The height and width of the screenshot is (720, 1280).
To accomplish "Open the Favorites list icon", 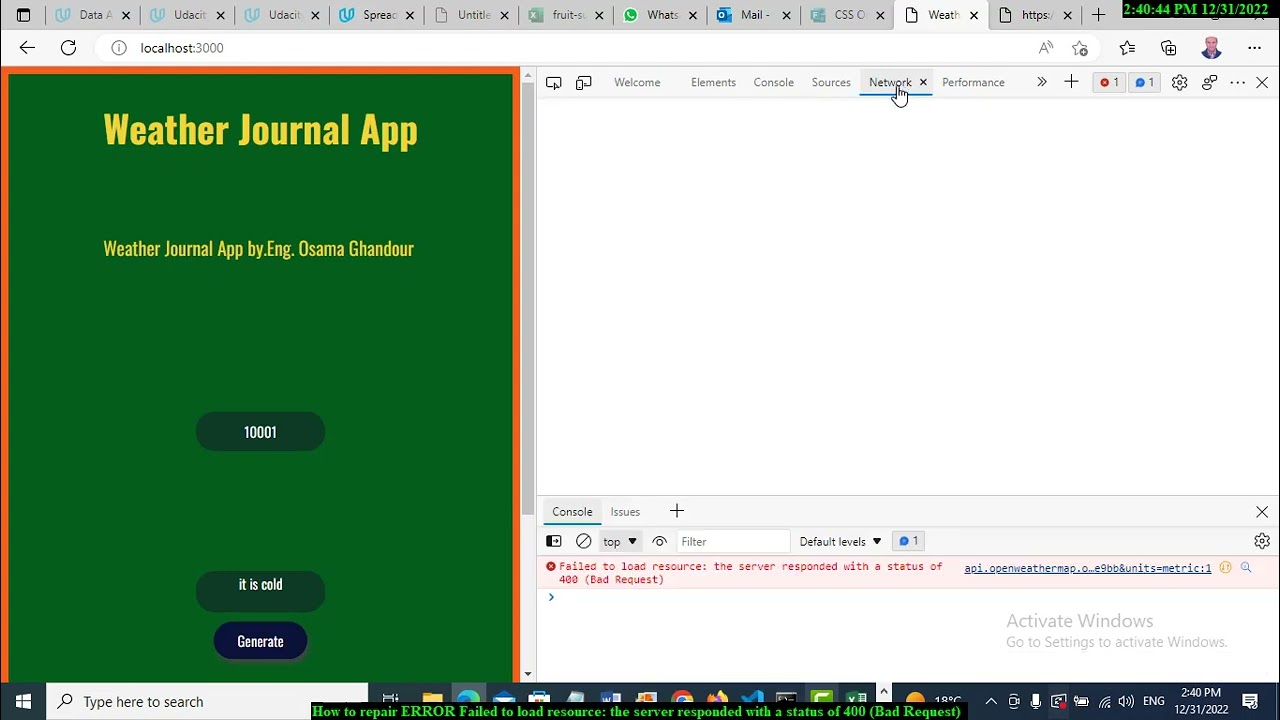I will coord(1127,48).
